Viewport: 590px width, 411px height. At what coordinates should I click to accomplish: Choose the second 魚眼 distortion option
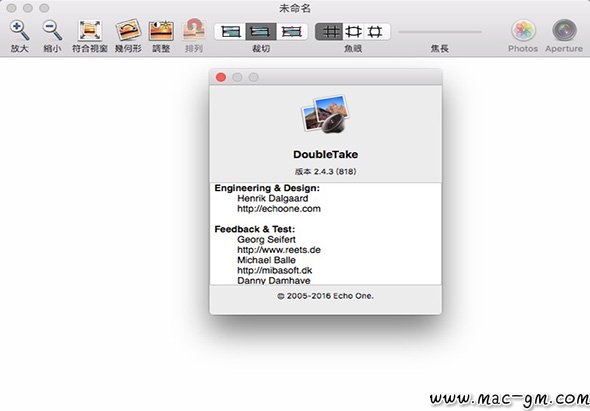(353, 32)
